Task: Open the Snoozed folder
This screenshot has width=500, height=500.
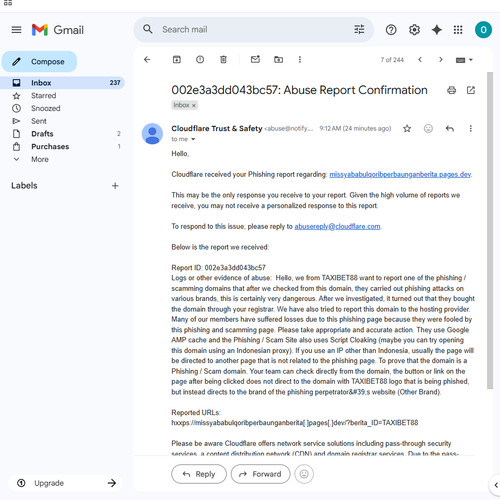Action: 62,108
